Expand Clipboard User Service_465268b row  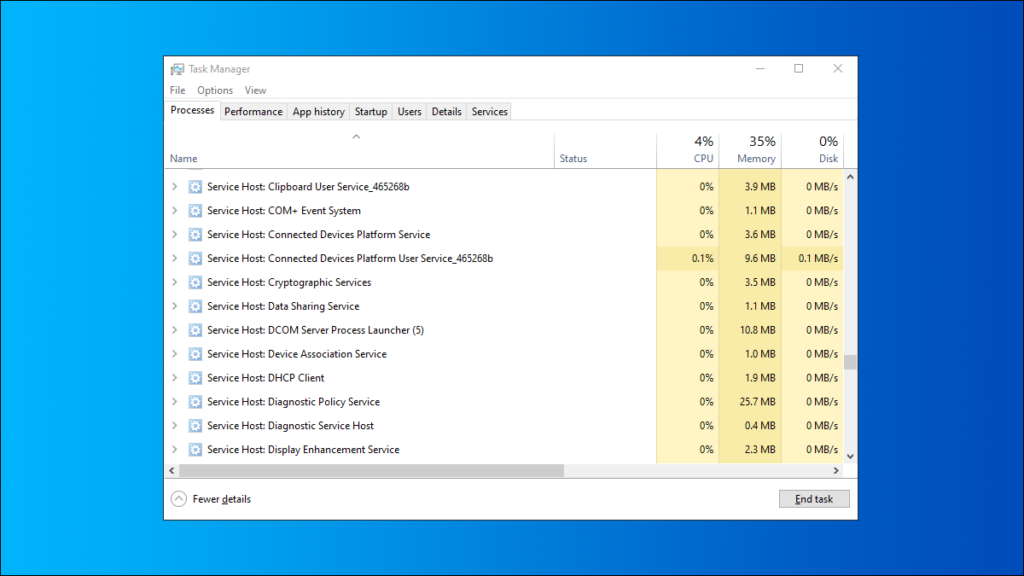pos(174,187)
